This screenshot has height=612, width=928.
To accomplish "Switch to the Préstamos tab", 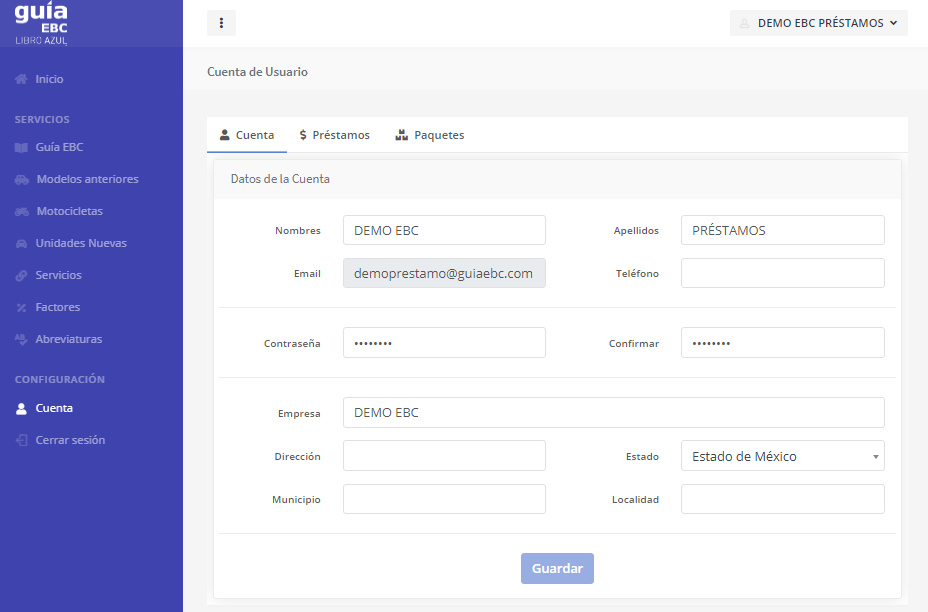I will [334, 135].
